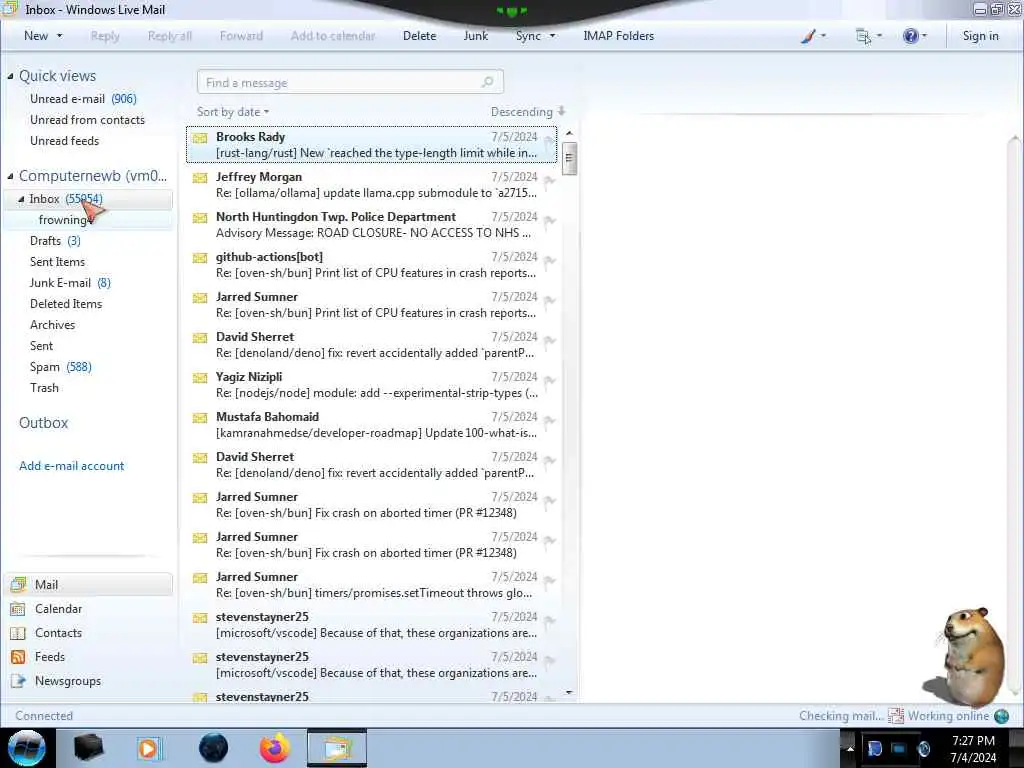Click envelope icon of github-actions[bot] message
This screenshot has height=768, width=1024.
200,258
